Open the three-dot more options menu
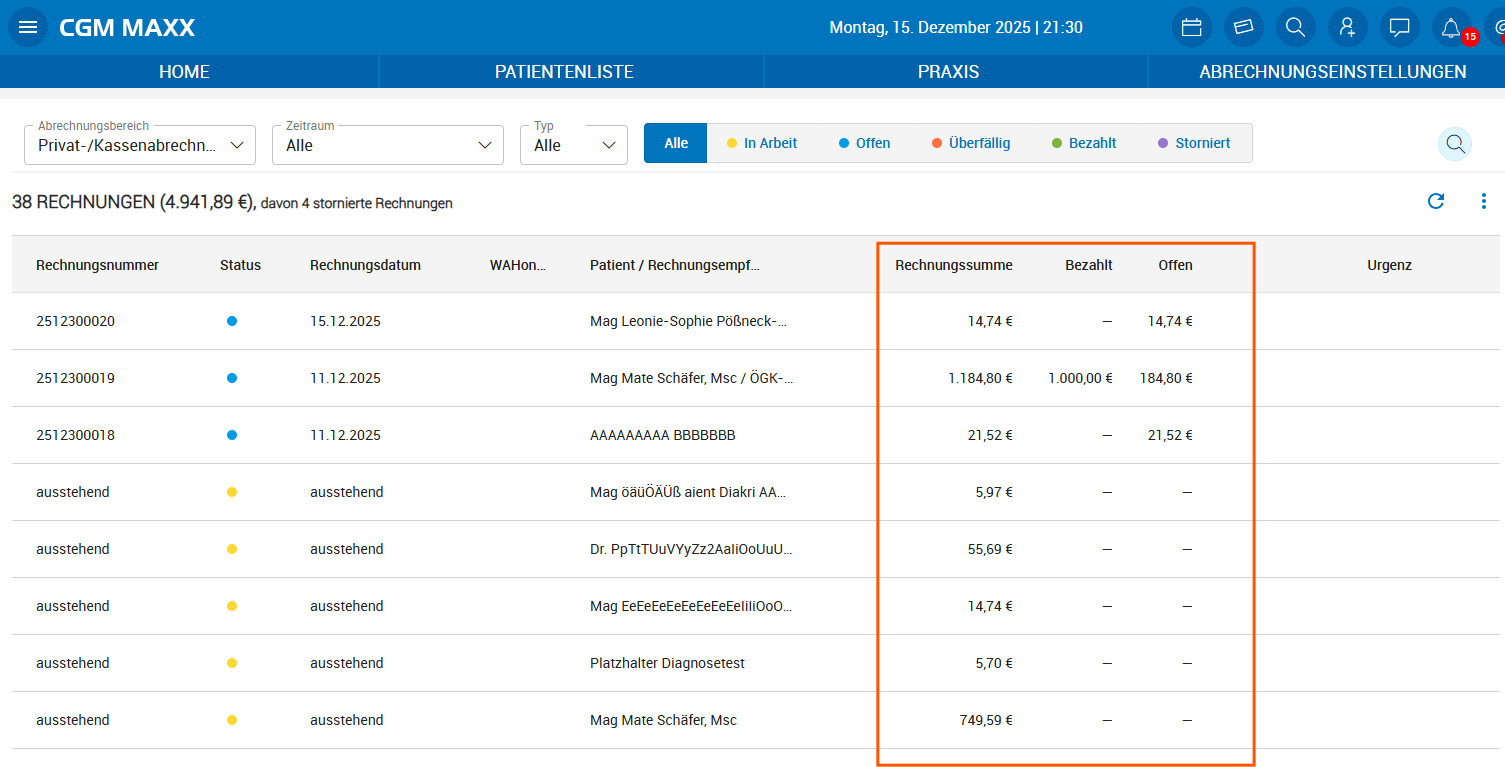 pyautogui.click(x=1484, y=201)
